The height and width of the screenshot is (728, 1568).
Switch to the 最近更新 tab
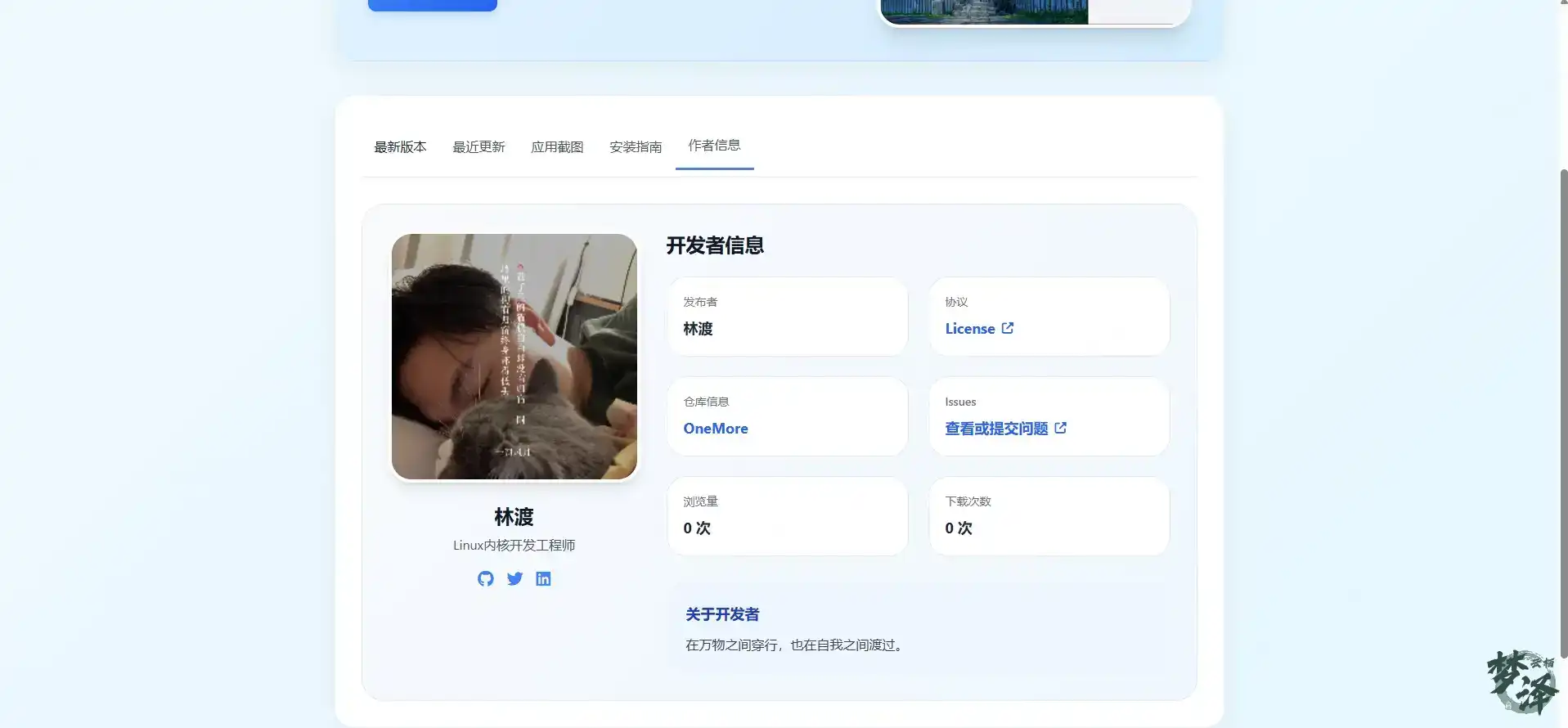478,147
